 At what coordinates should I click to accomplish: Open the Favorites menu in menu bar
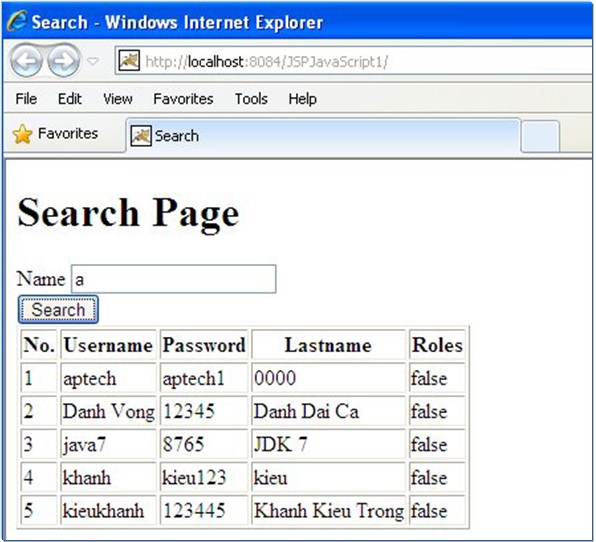(x=183, y=99)
